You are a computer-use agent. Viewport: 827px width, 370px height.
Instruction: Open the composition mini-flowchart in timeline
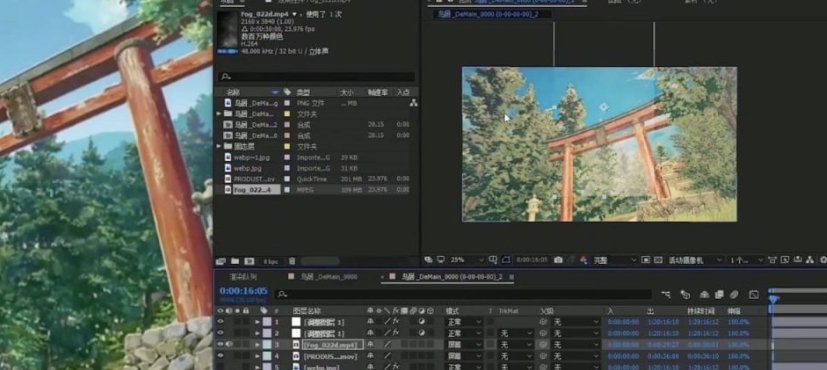[x=666, y=295]
